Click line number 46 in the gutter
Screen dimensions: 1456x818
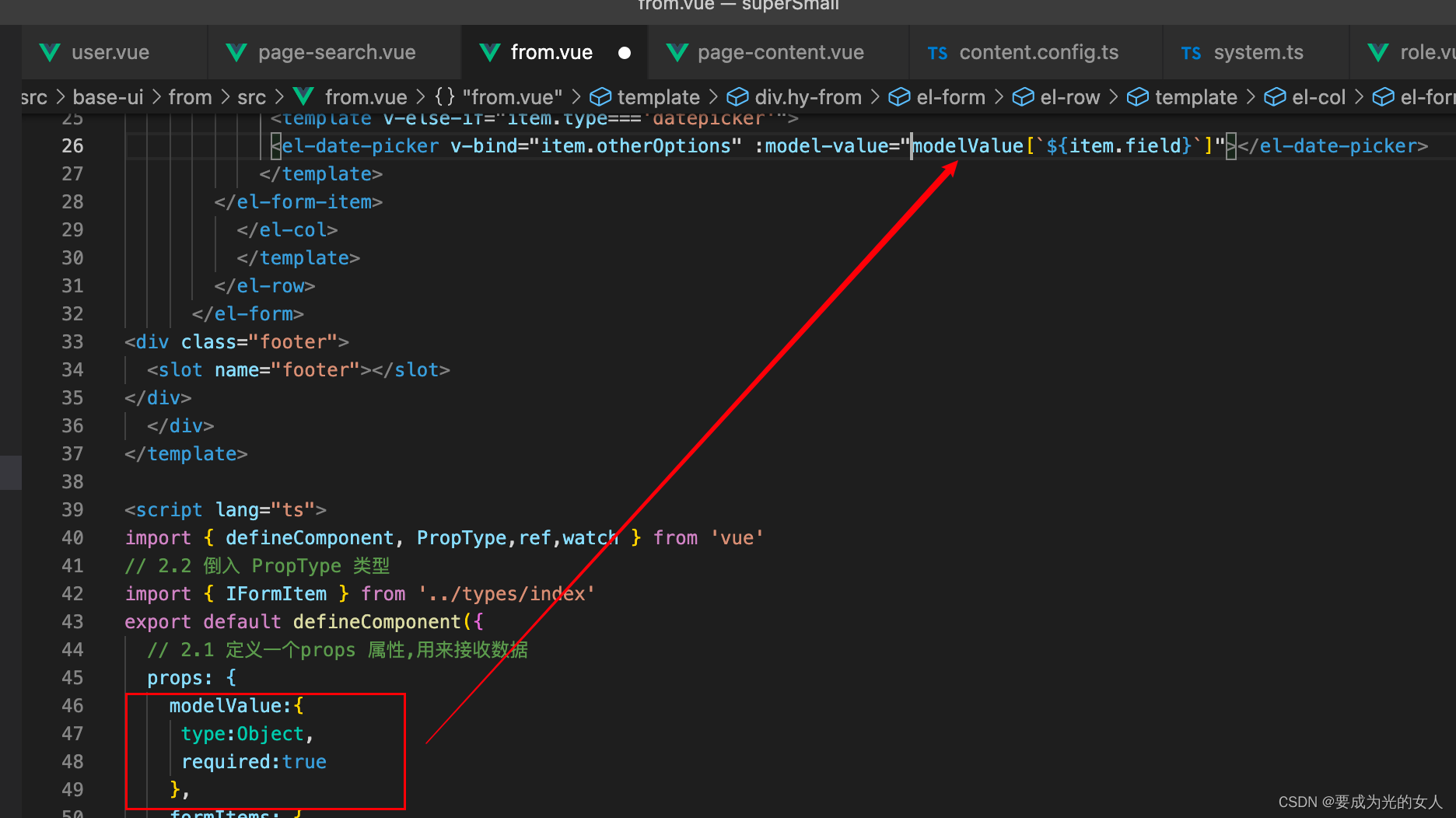pyautogui.click(x=72, y=706)
